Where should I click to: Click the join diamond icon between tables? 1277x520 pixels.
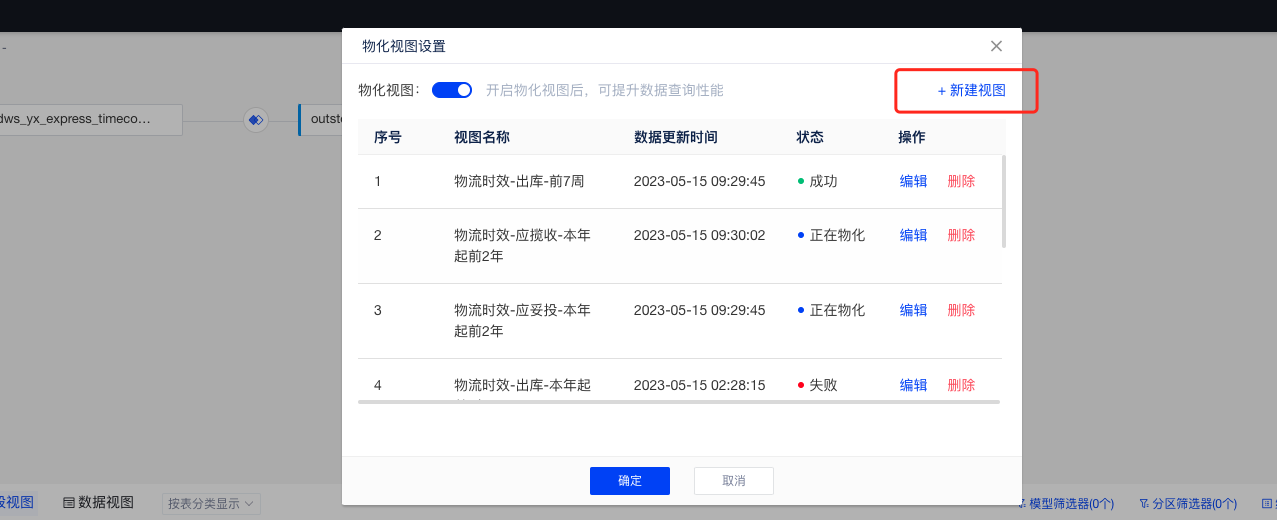click(x=256, y=120)
